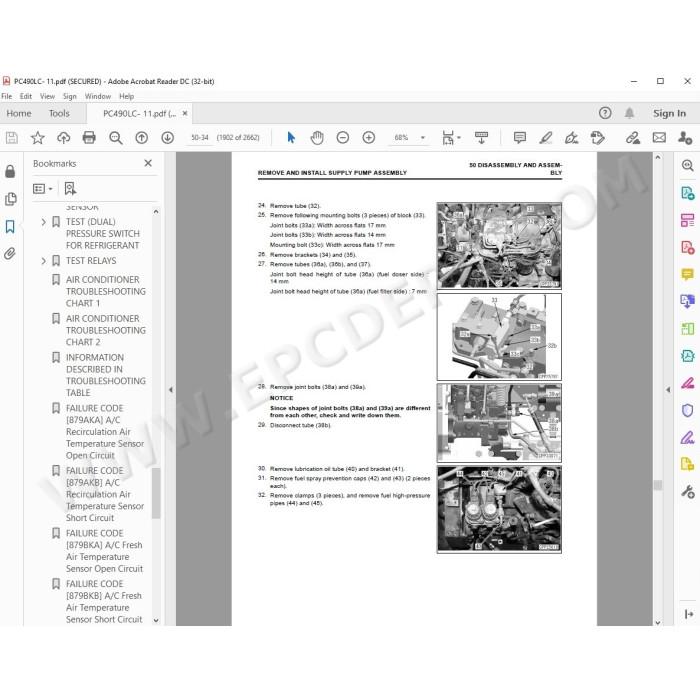Click the Sign In button
Image resolution: width=700 pixels, height=700 pixels.
pos(669,113)
